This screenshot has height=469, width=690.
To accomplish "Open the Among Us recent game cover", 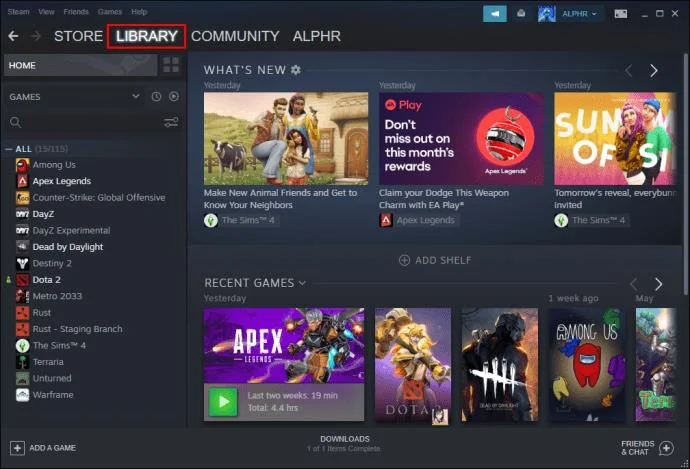I will [x=587, y=365].
